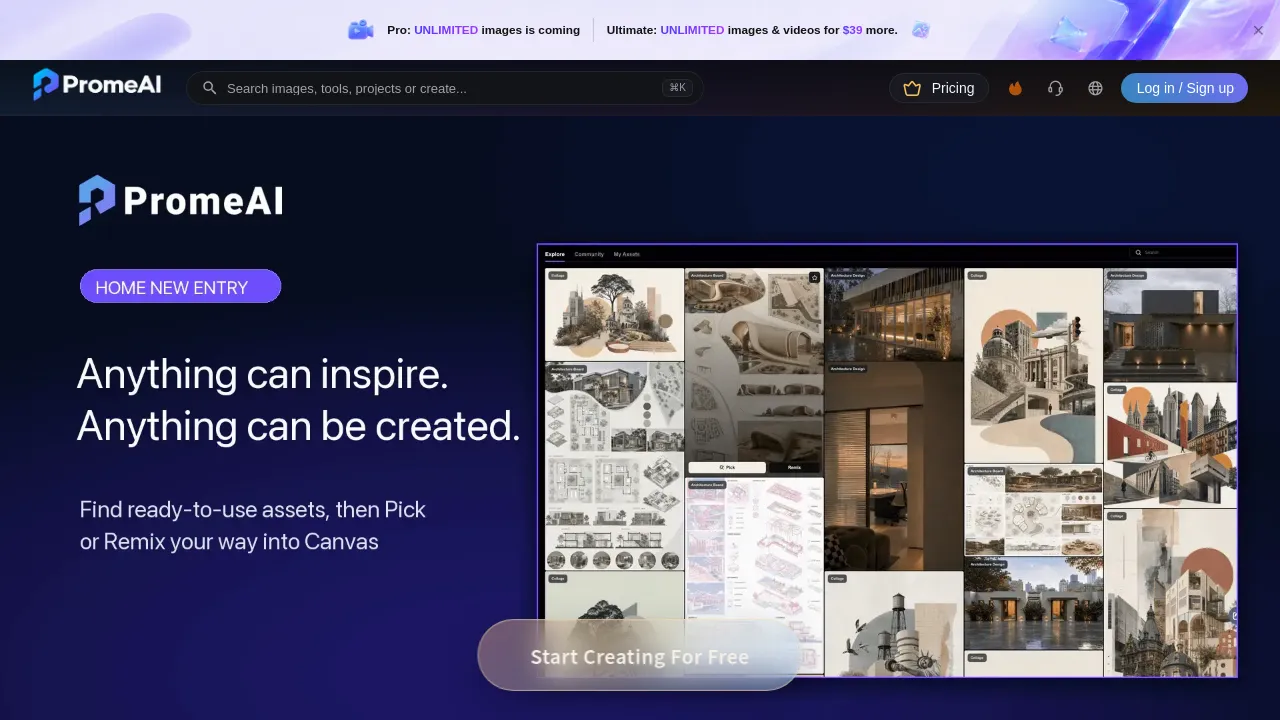Click the "Ultimate: UNLIMITED images & videos" banner text

point(752,30)
